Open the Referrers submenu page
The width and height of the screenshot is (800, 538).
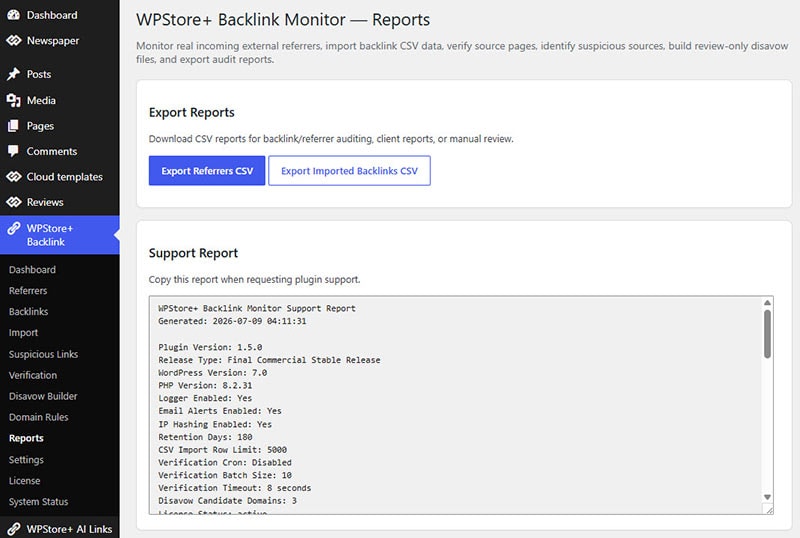click(x=28, y=290)
